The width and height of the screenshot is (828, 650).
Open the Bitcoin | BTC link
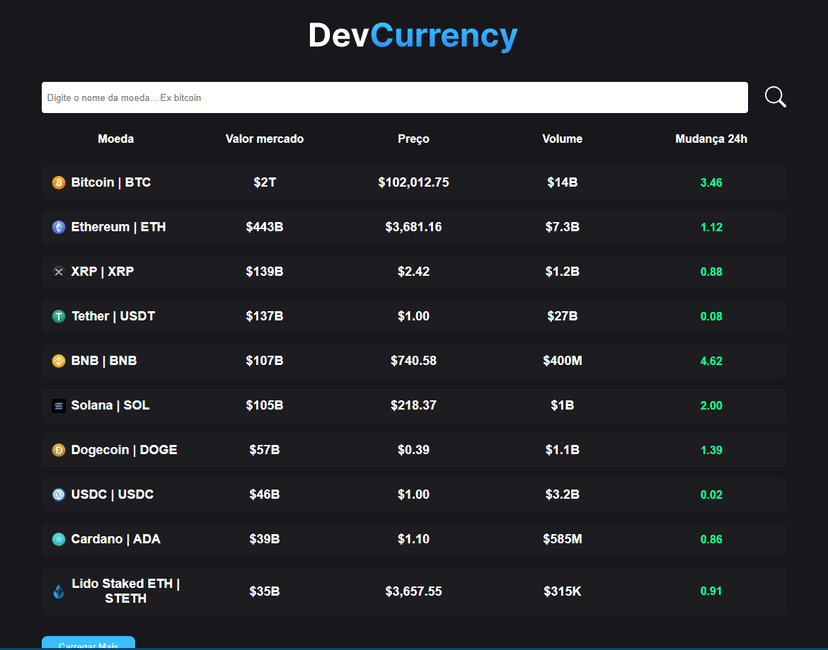coord(111,182)
